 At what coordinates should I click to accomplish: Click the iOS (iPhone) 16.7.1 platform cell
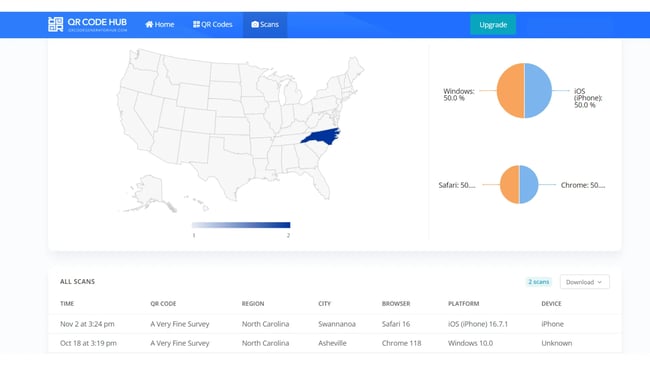coord(478,324)
